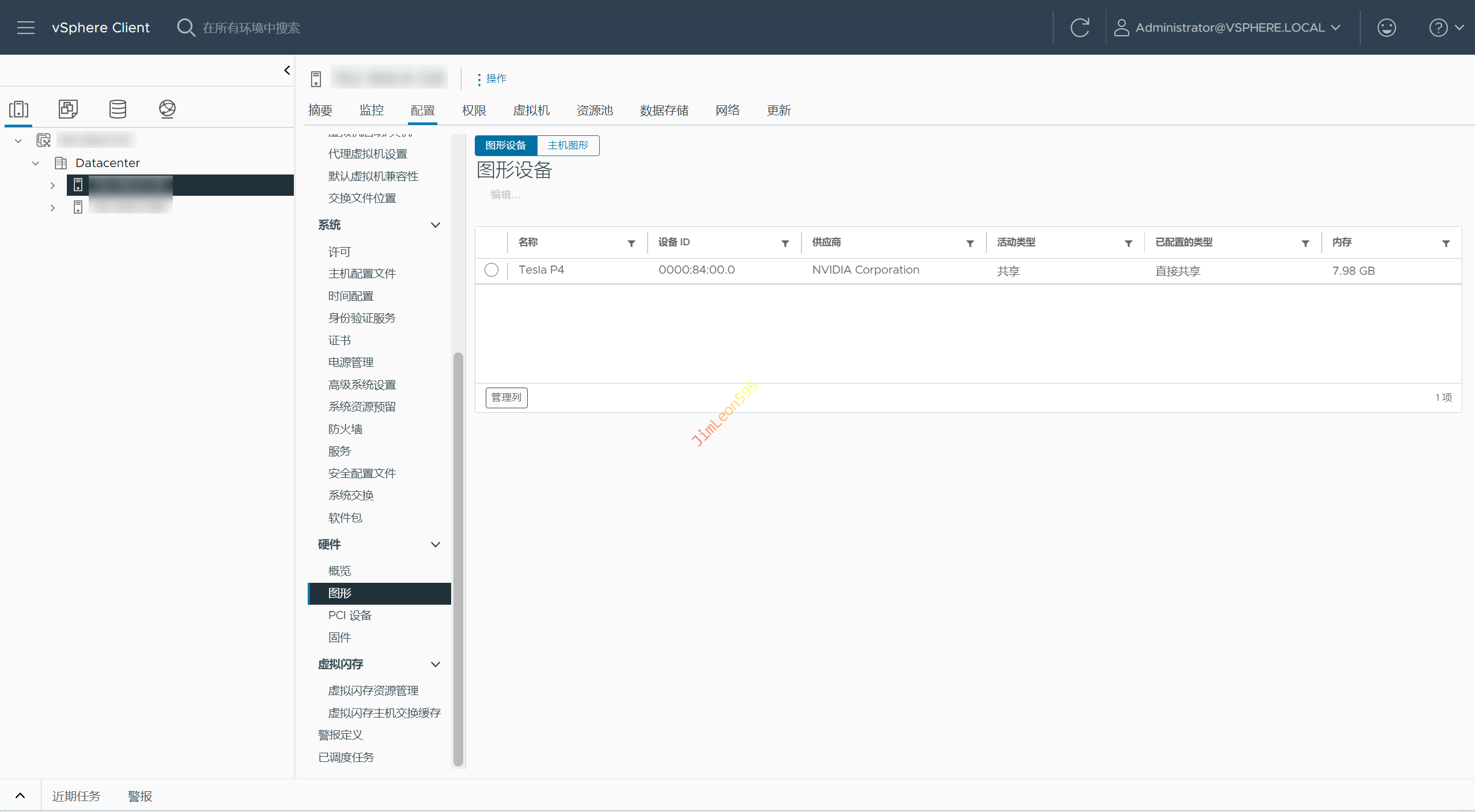1475x812 pixels.
Task: Click filter icon on 供应商 column
Action: [970, 244]
